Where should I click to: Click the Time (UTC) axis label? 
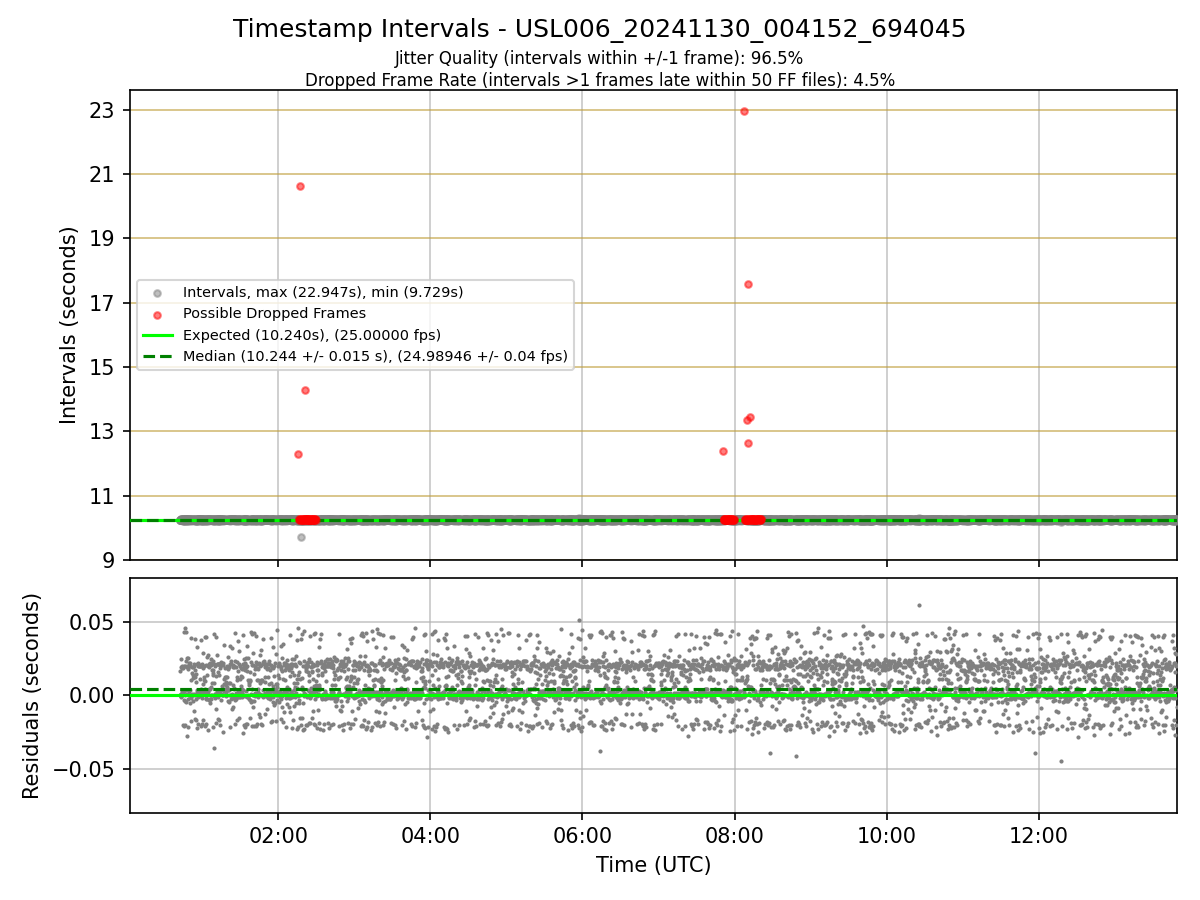653,865
